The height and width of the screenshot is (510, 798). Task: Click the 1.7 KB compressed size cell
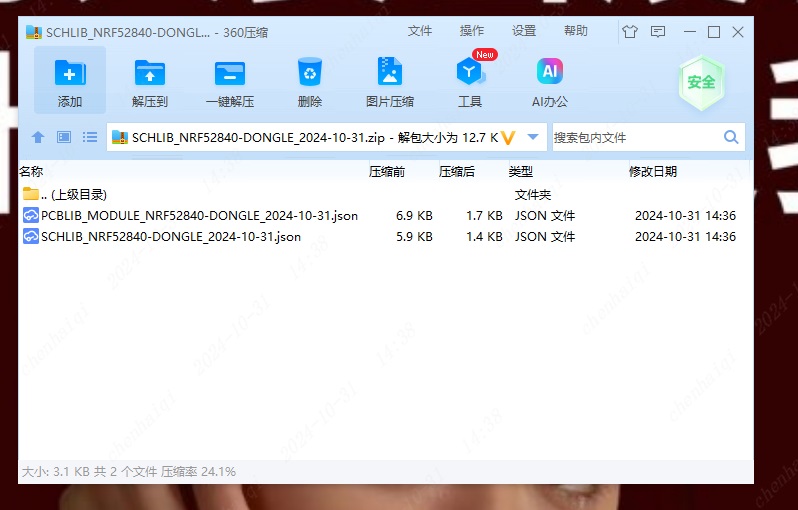(484, 216)
